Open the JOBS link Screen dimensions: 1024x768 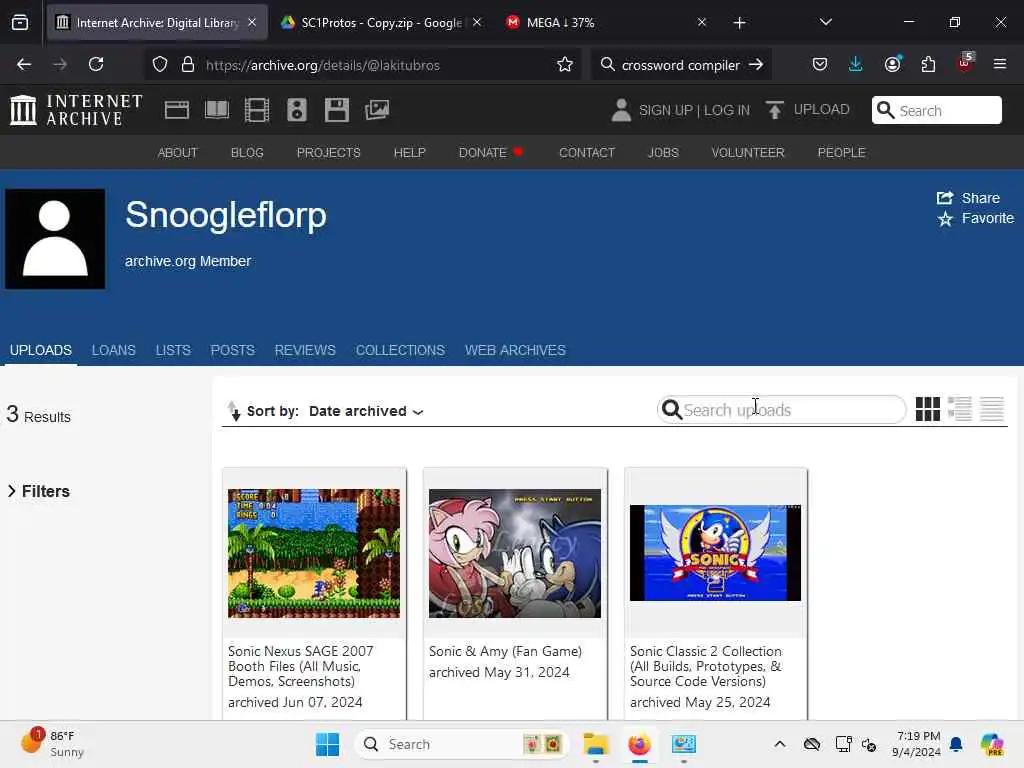[x=663, y=153]
